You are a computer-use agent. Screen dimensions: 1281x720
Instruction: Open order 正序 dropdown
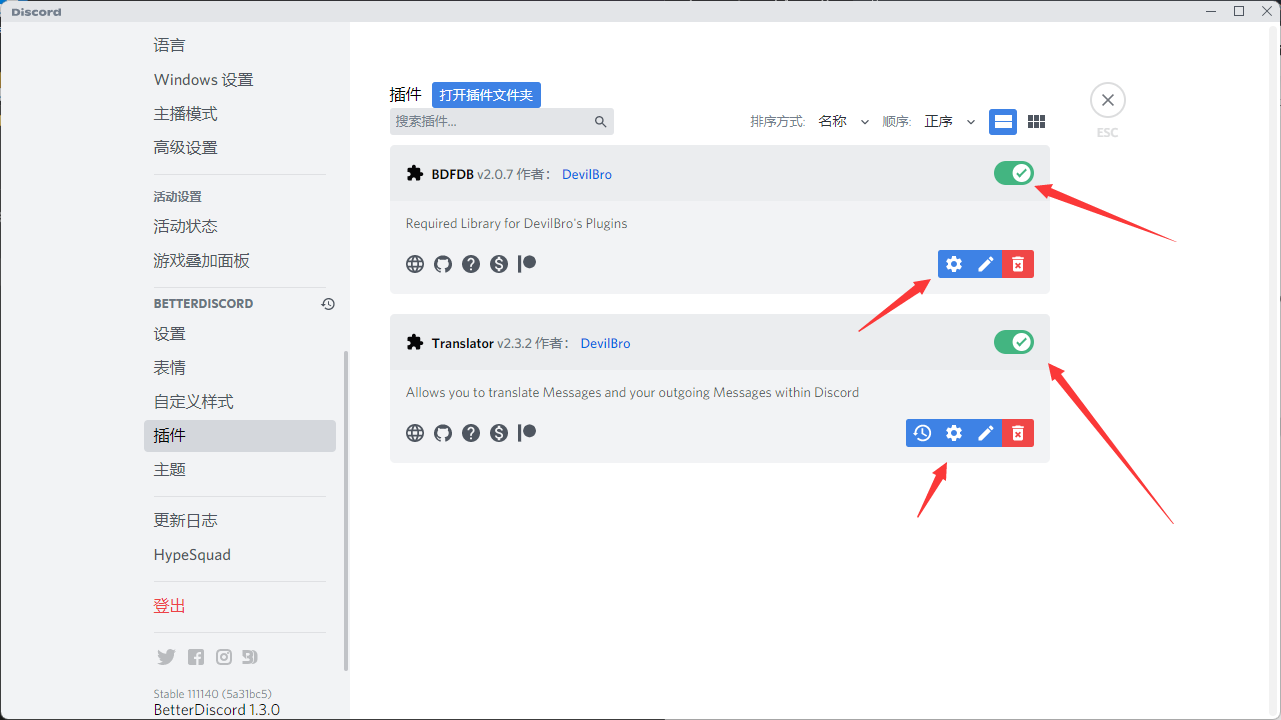(950, 121)
